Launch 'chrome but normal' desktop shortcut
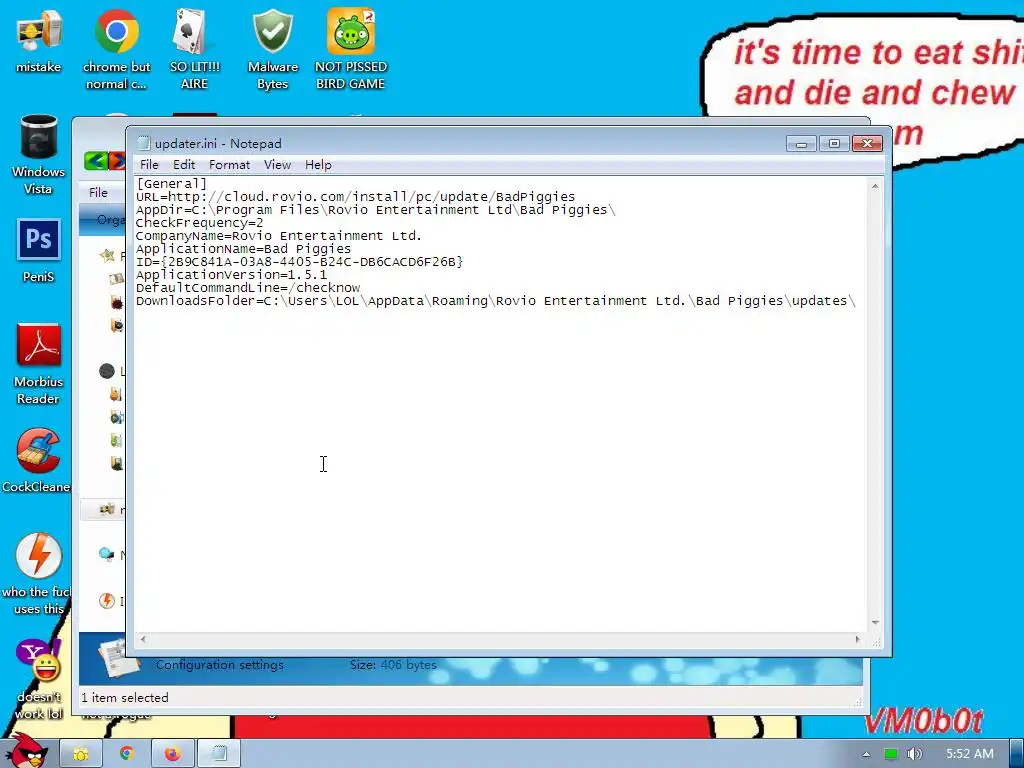This screenshot has height=768, width=1024. point(116,49)
